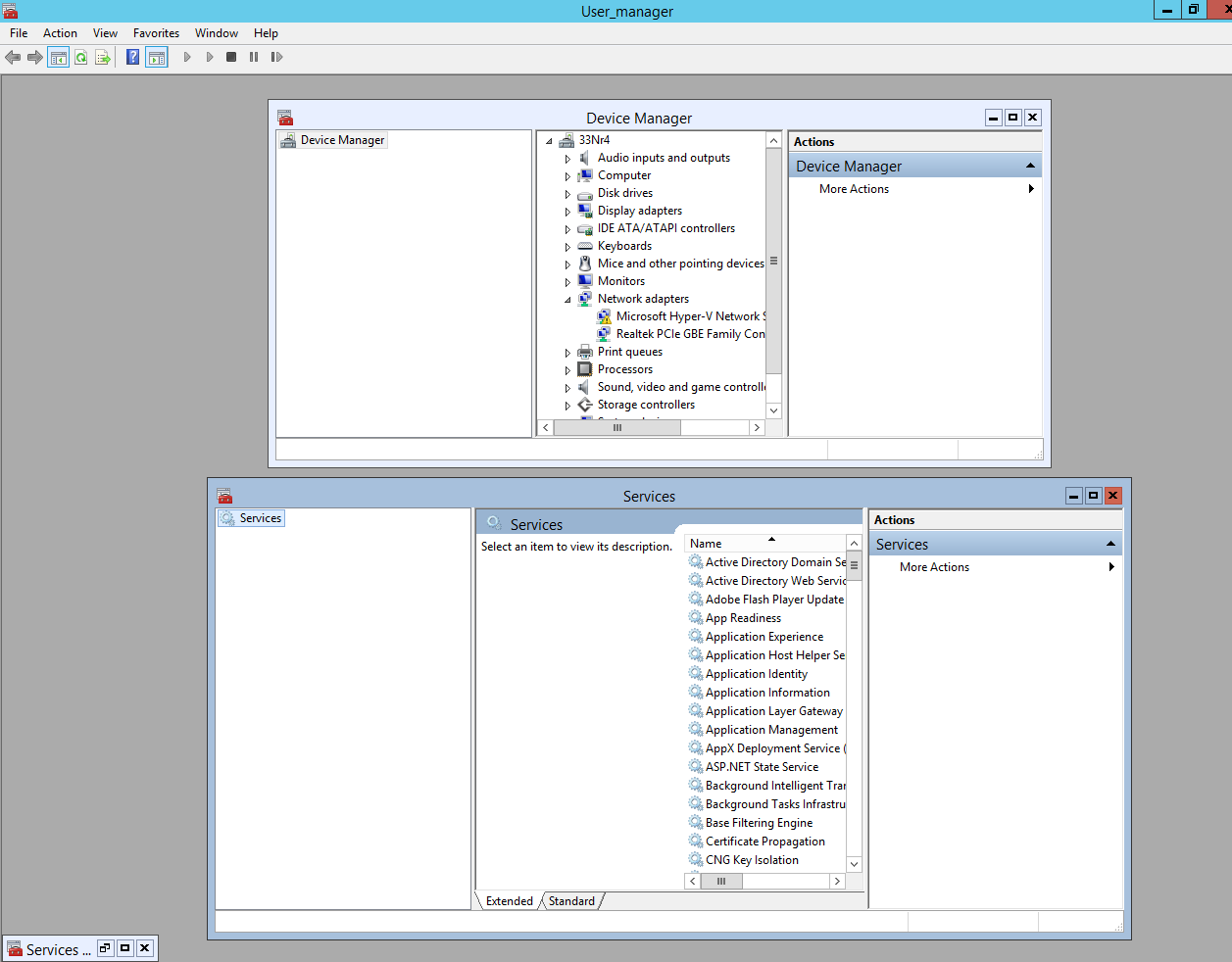Toggle Show/Hide Console Tree toolbar button
The width and height of the screenshot is (1232, 962).
tap(59, 58)
